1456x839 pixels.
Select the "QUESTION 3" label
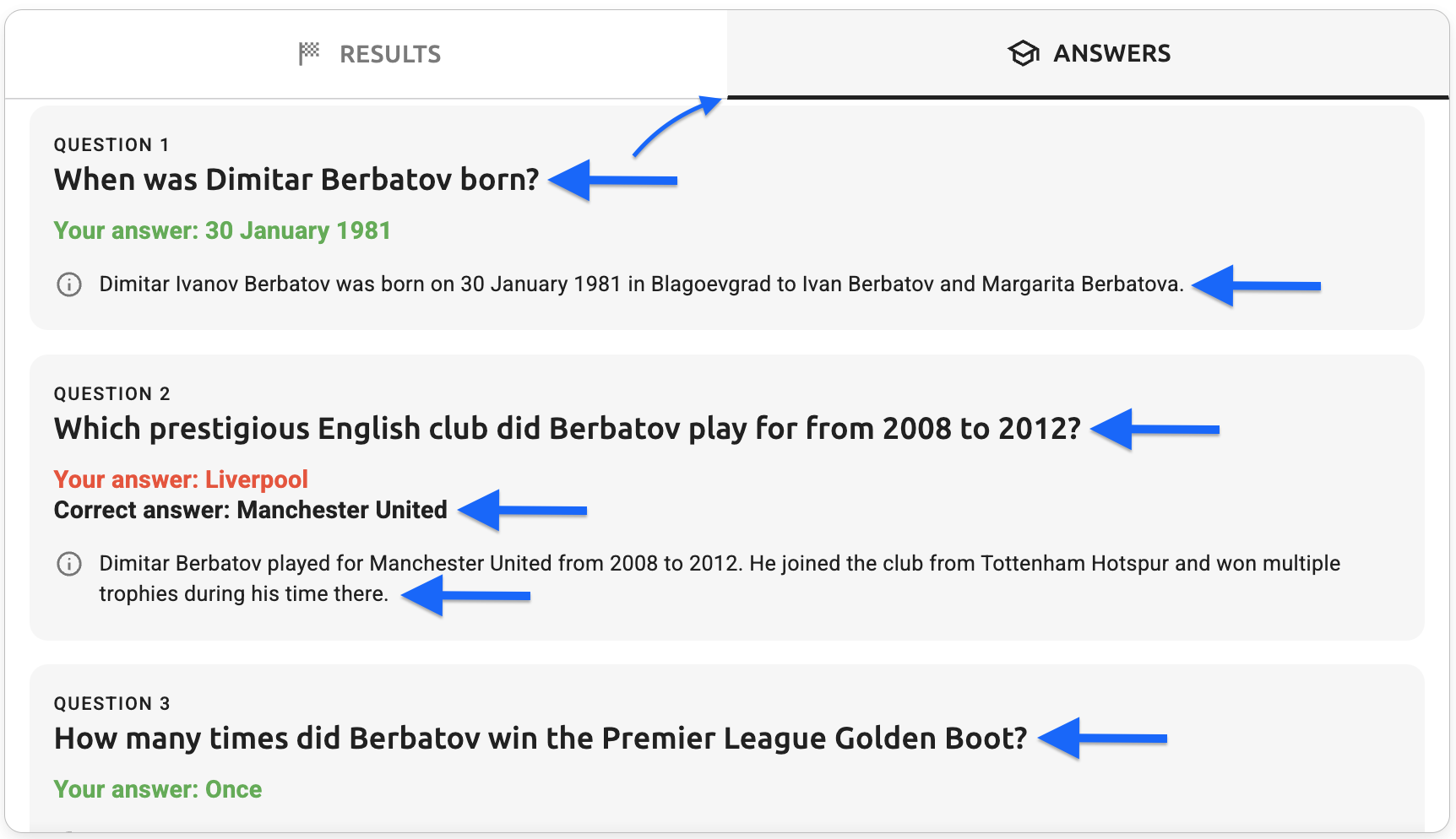[x=111, y=704]
